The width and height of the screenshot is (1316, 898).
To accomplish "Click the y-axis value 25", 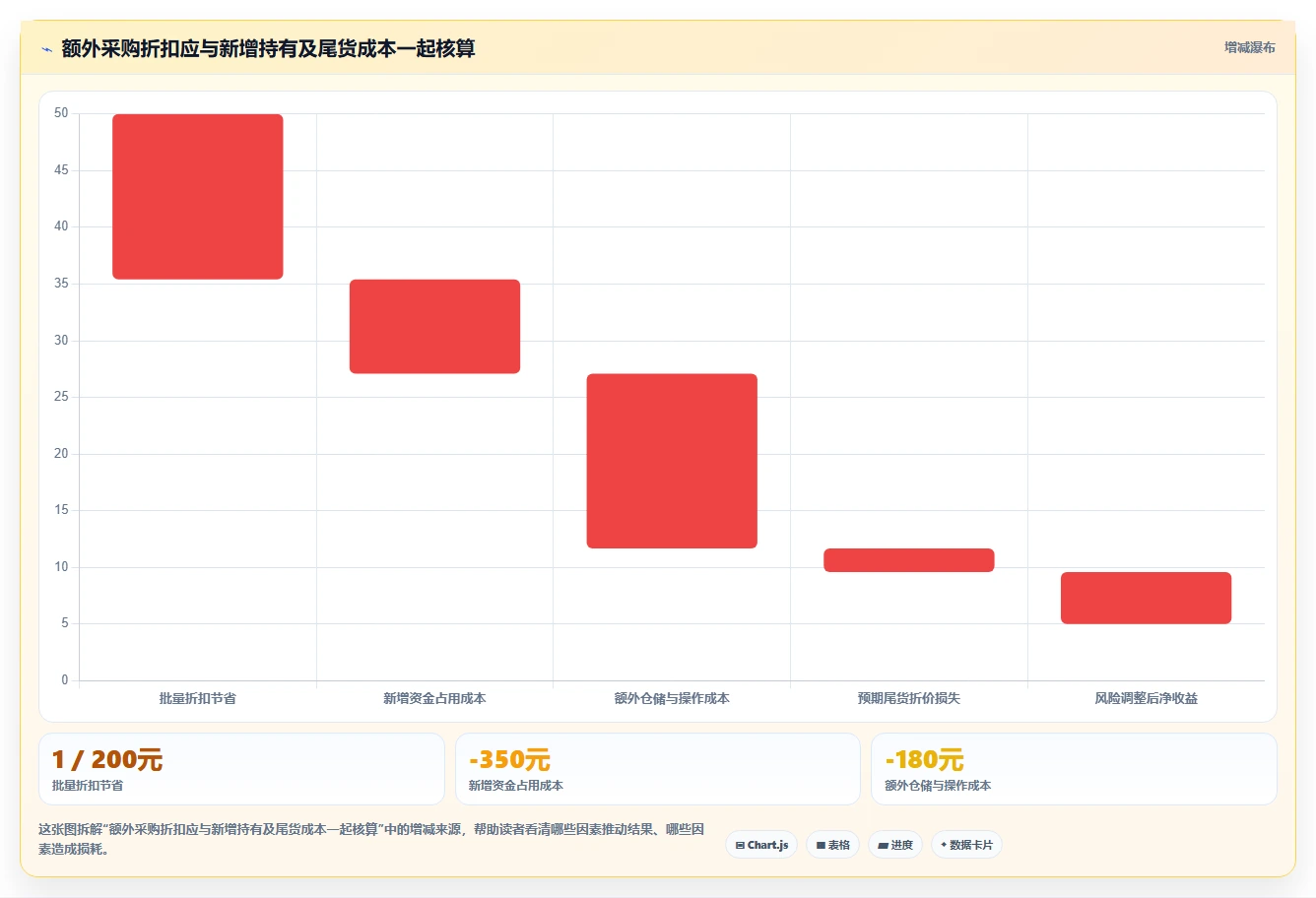I will [x=61, y=397].
